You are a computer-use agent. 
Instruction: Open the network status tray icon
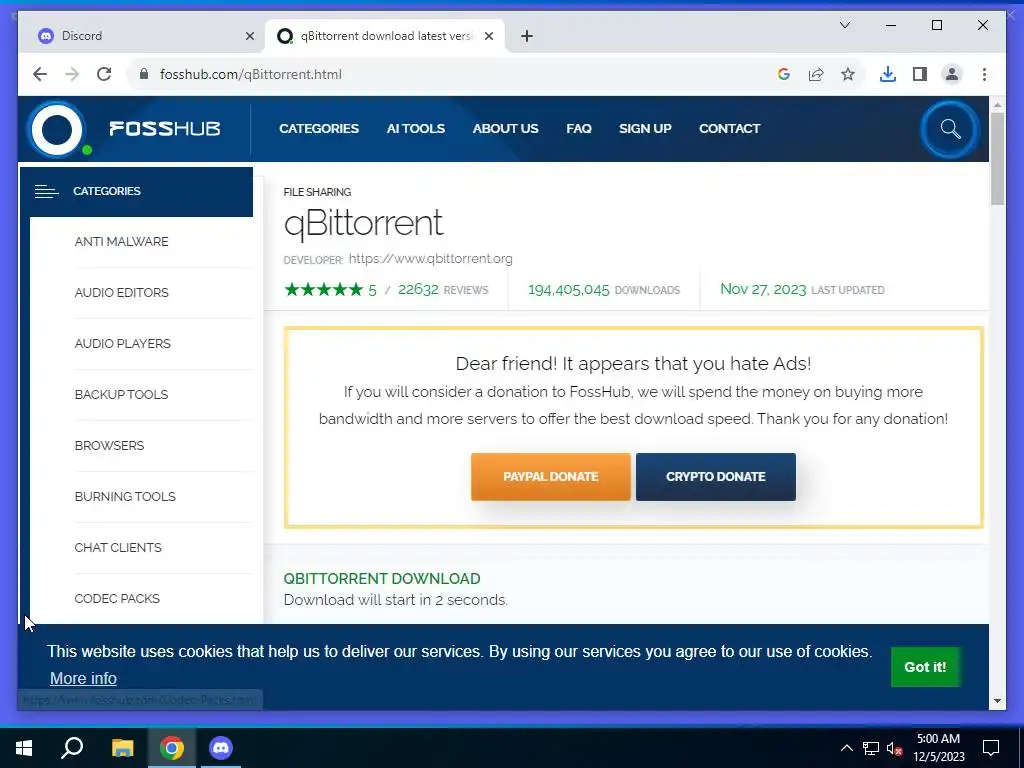[871, 748]
